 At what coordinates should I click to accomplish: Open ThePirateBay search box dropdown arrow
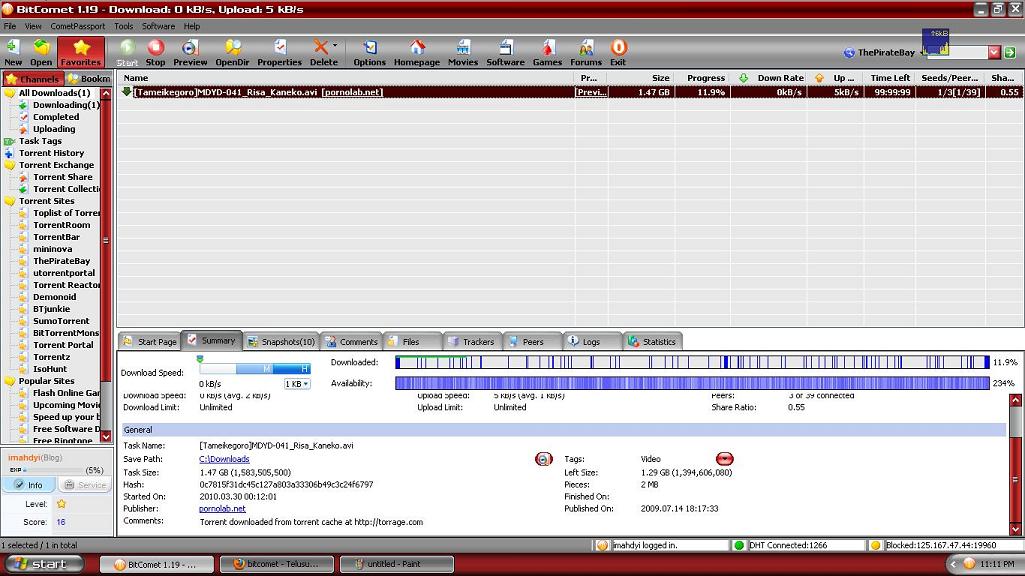tap(994, 53)
